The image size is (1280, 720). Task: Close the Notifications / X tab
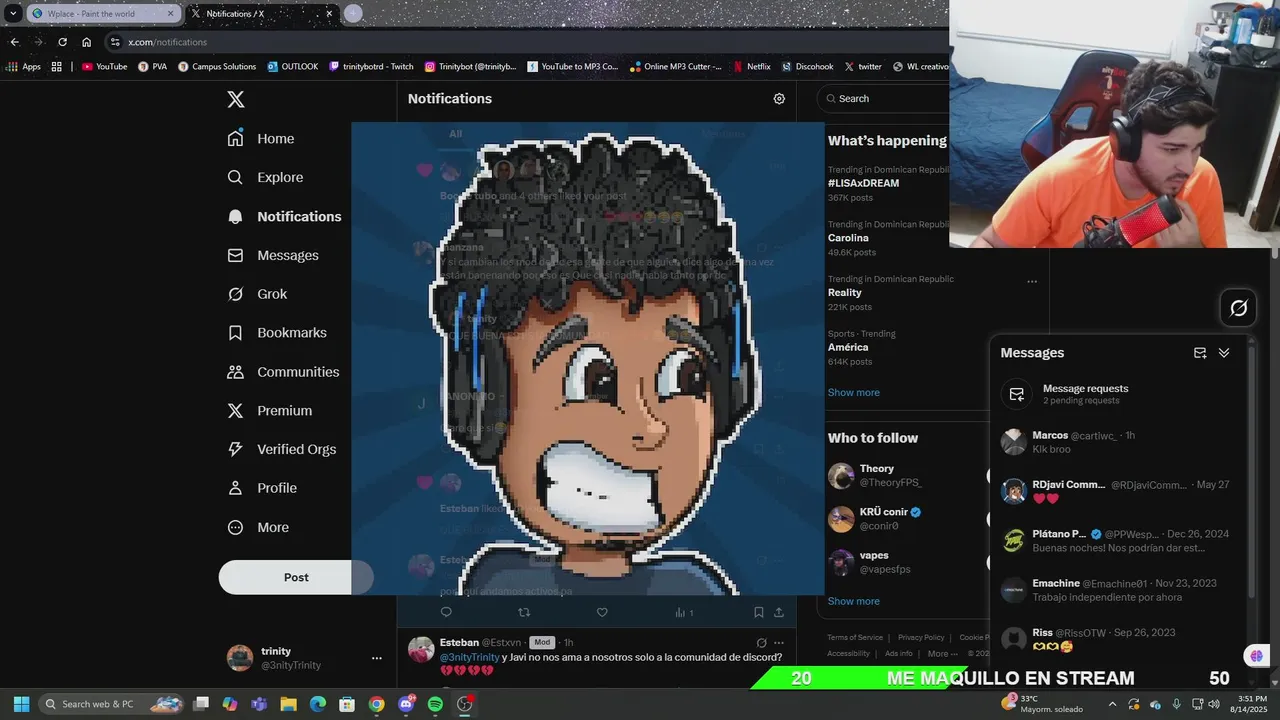click(330, 14)
